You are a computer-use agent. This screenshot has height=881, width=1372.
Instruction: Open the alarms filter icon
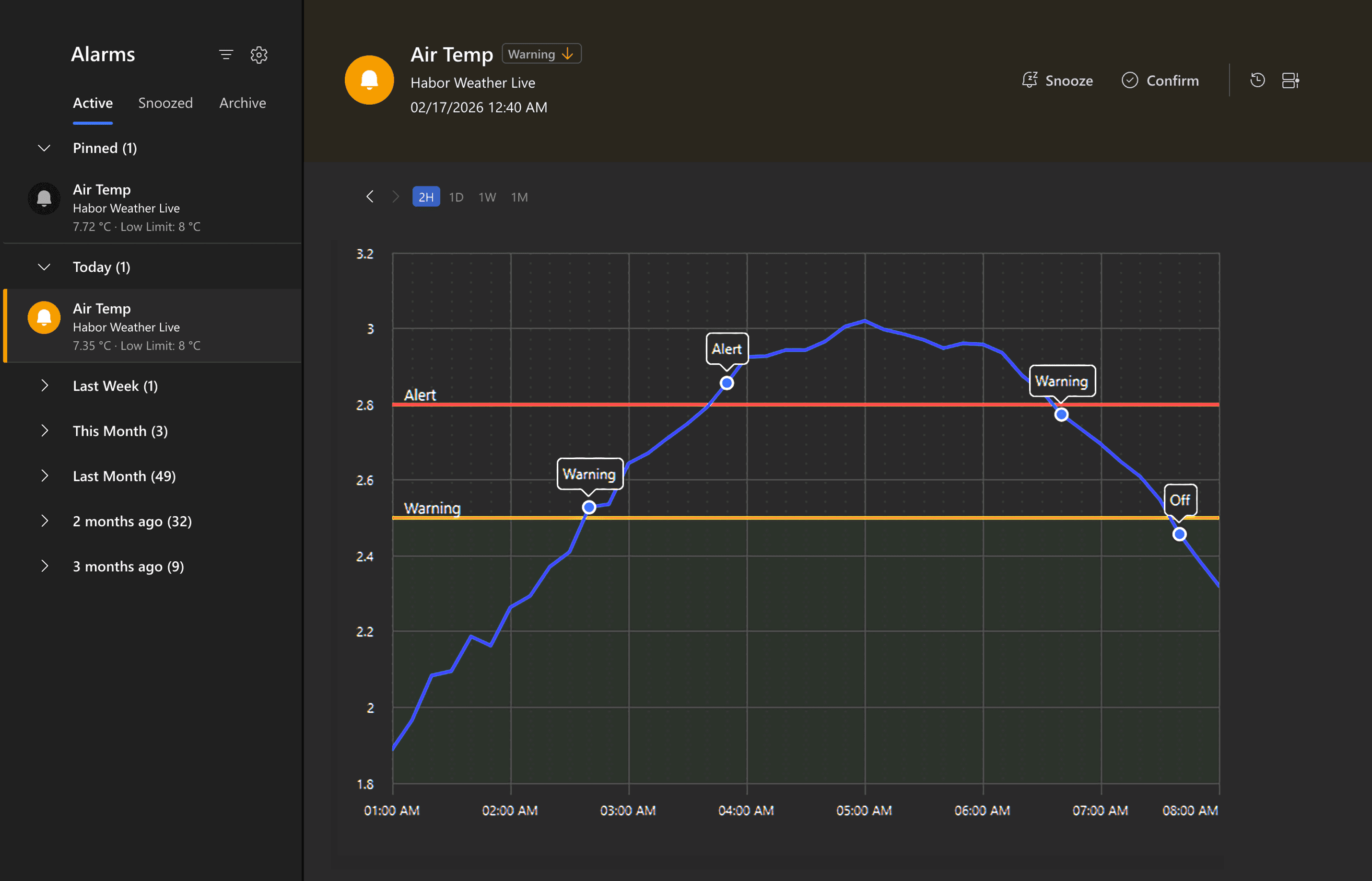coord(226,55)
